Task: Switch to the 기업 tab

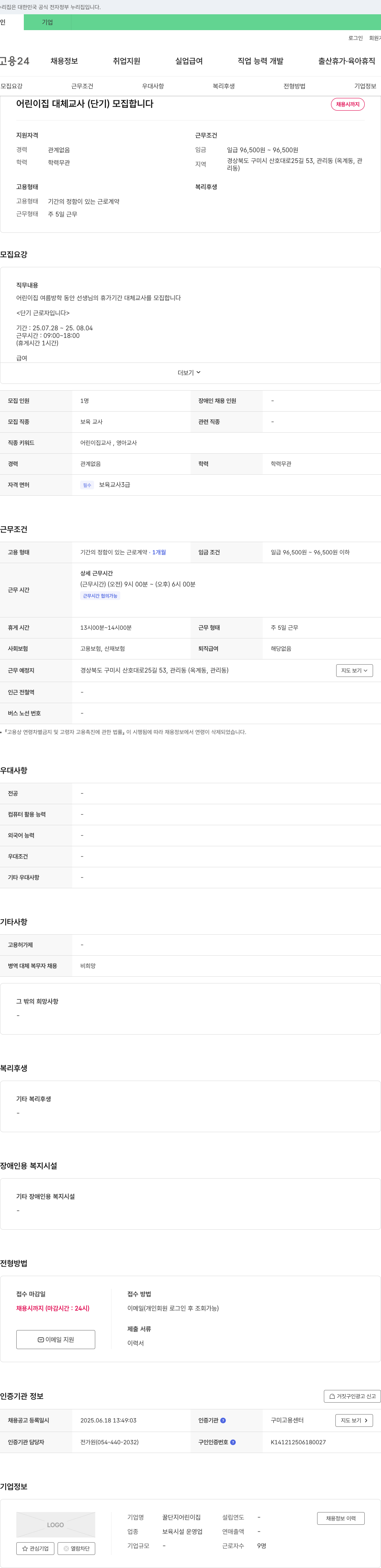Action: click(48, 23)
